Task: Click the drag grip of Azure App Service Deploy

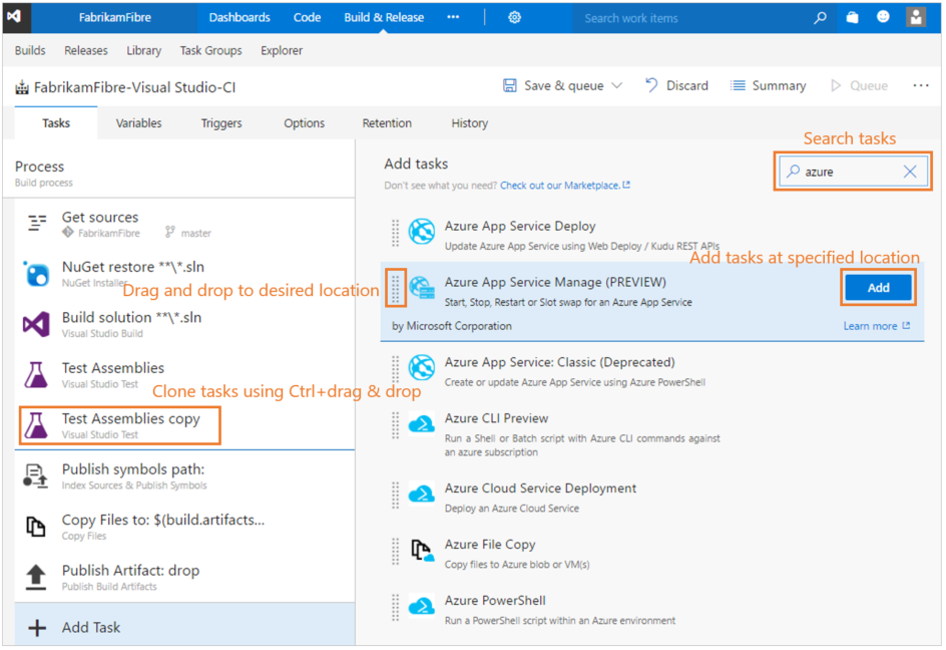Action: tap(395, 233)
